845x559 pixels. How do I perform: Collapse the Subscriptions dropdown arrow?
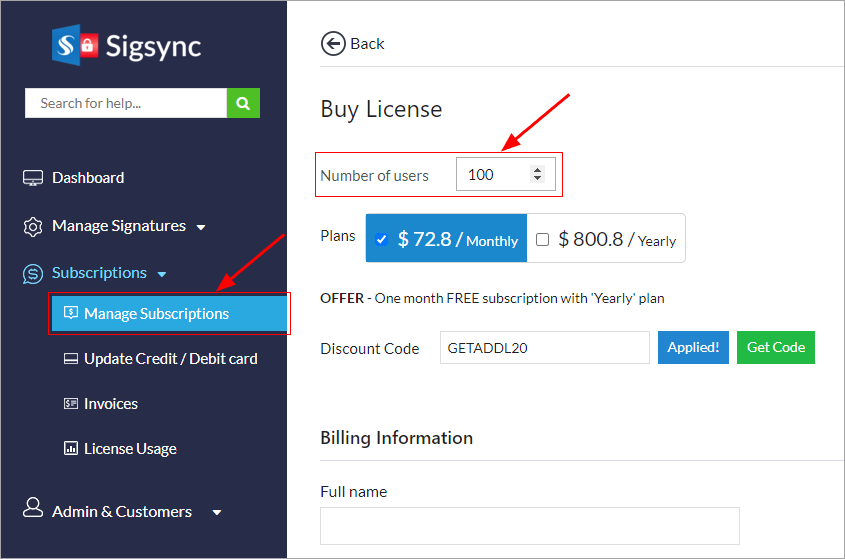(162, 274)
